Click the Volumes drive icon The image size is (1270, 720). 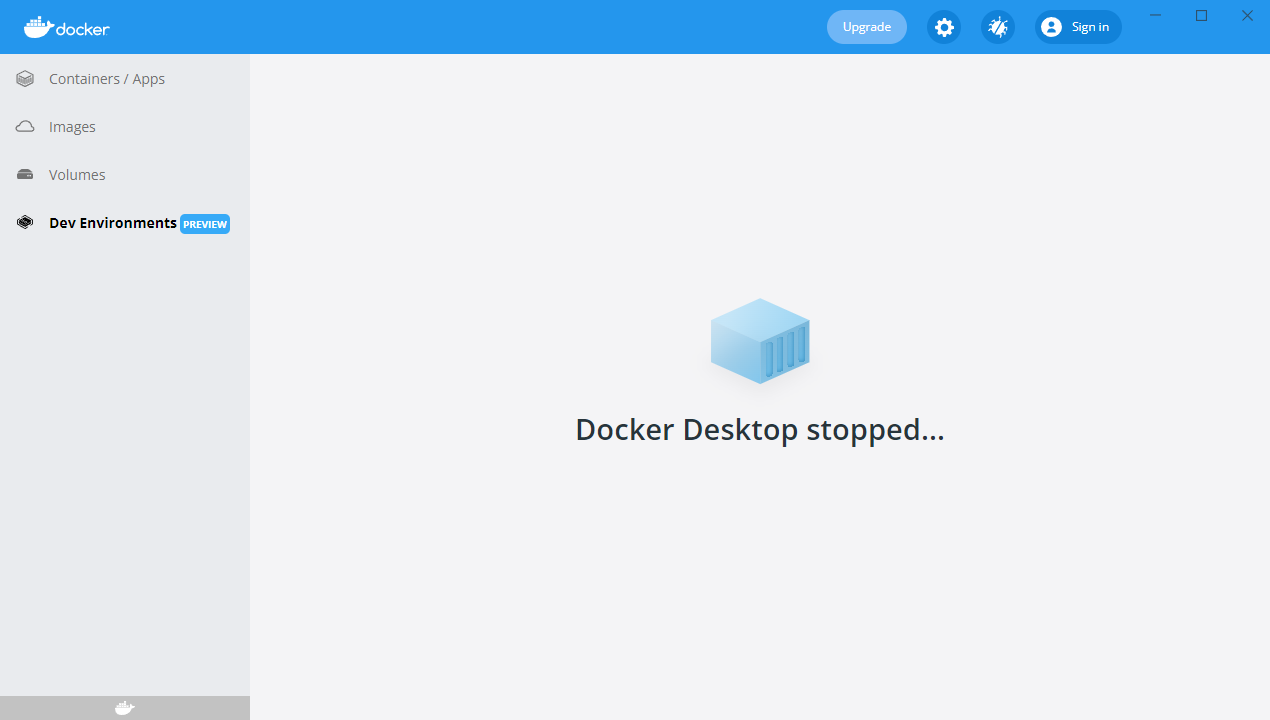tap(25, 175)
